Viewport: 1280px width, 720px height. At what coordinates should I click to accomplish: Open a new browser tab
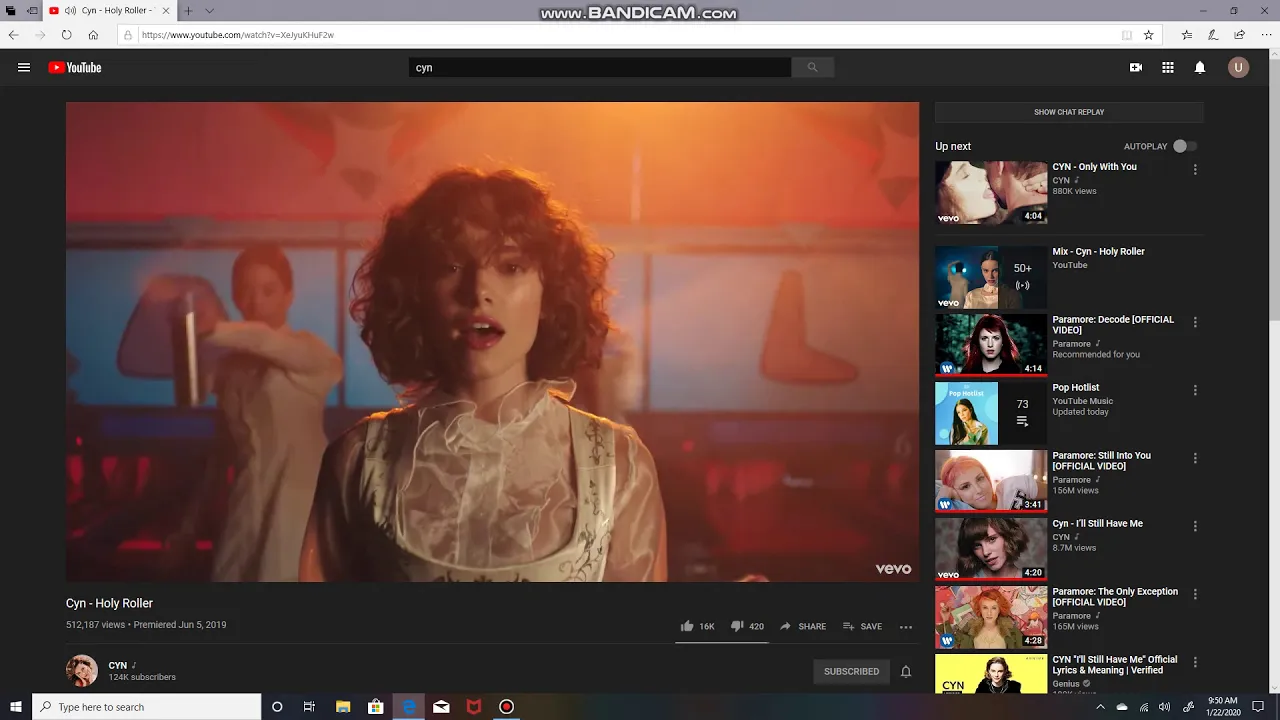[x=188, y=11]
